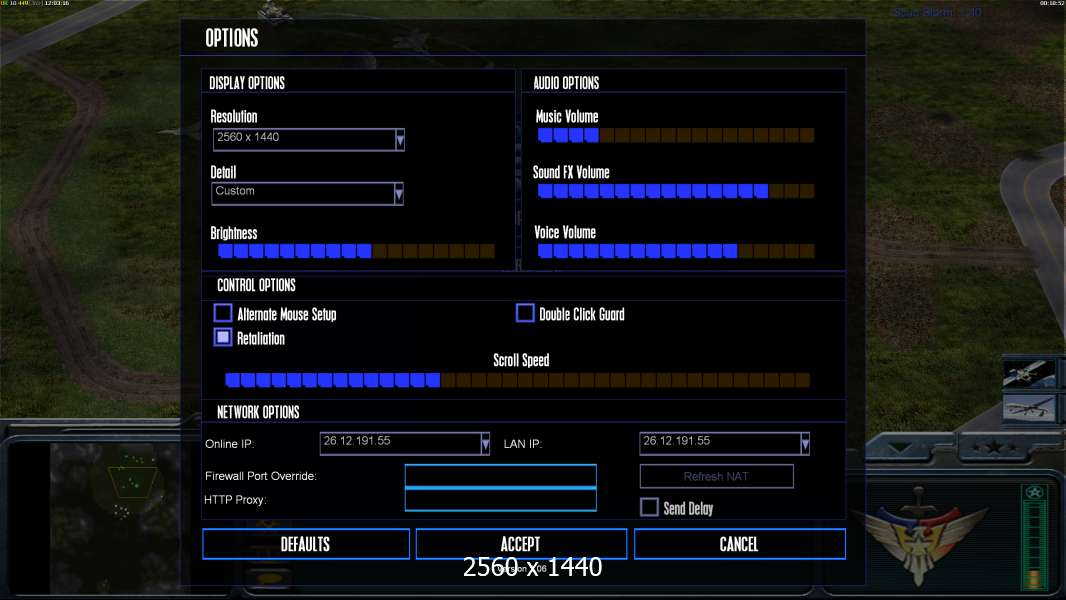The height and width of the screenshot is (600, 1066).
Task: Cancel the options dialog
Action: pos(740,544)
